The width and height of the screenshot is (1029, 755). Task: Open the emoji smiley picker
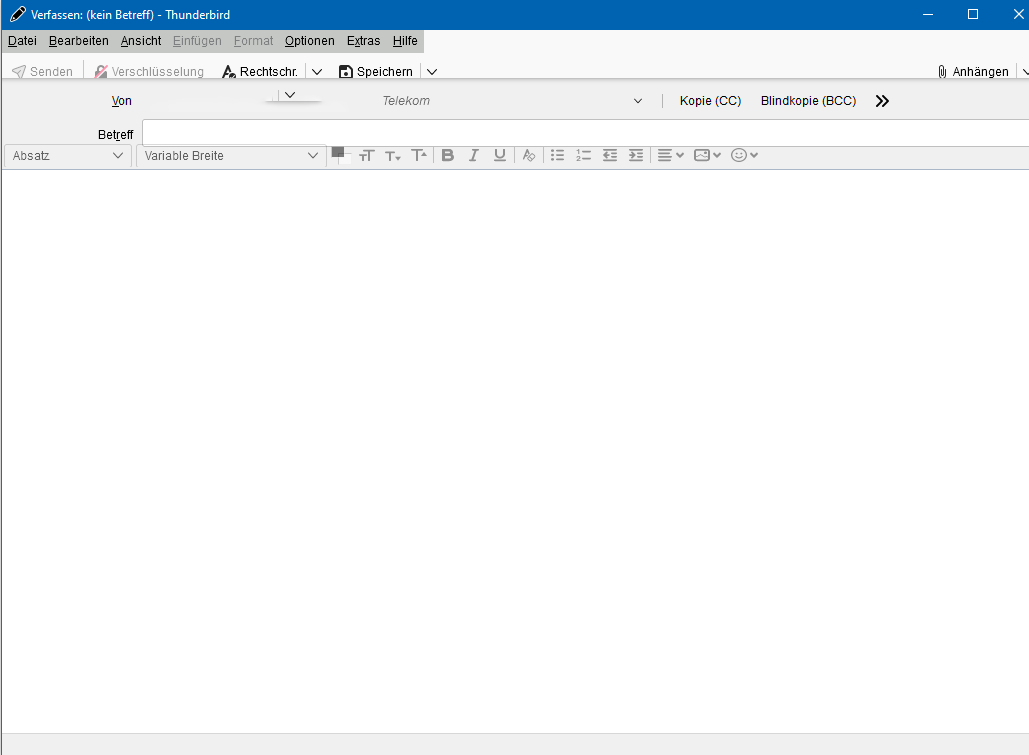tap(744, 156)
